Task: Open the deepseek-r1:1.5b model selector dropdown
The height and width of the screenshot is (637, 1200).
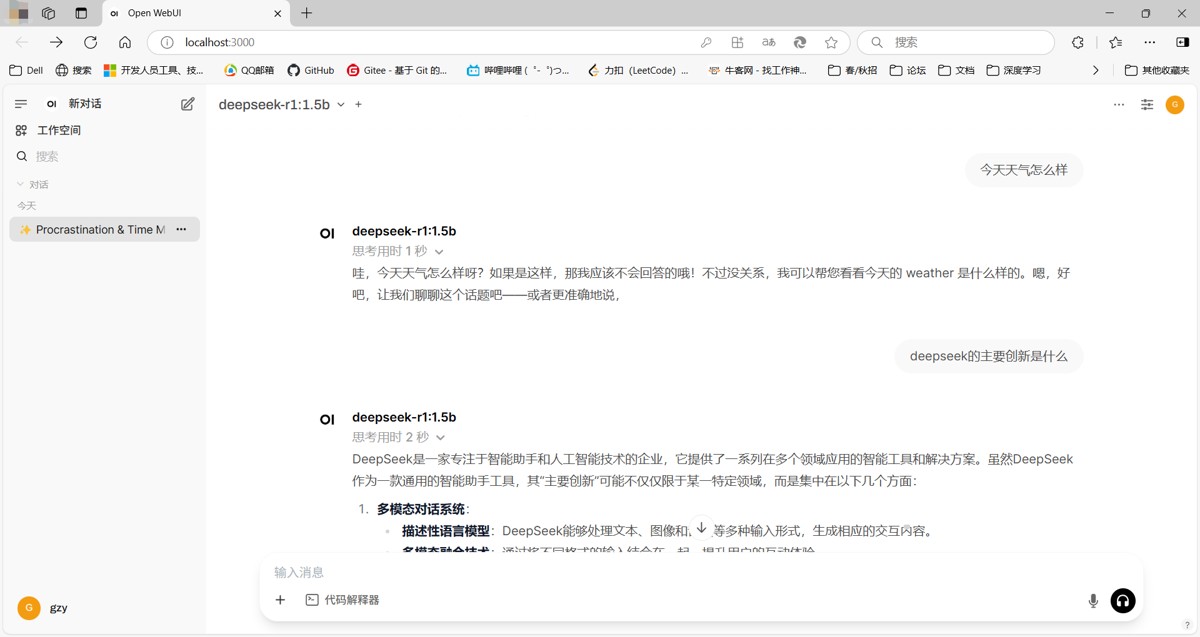Action: click(x=282, y=104)
